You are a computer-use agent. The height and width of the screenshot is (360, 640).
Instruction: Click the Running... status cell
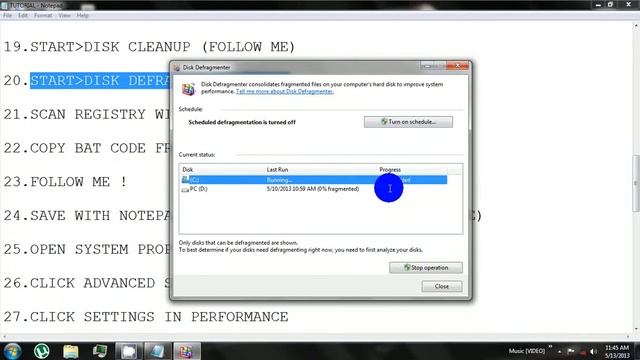pos(279,180)
